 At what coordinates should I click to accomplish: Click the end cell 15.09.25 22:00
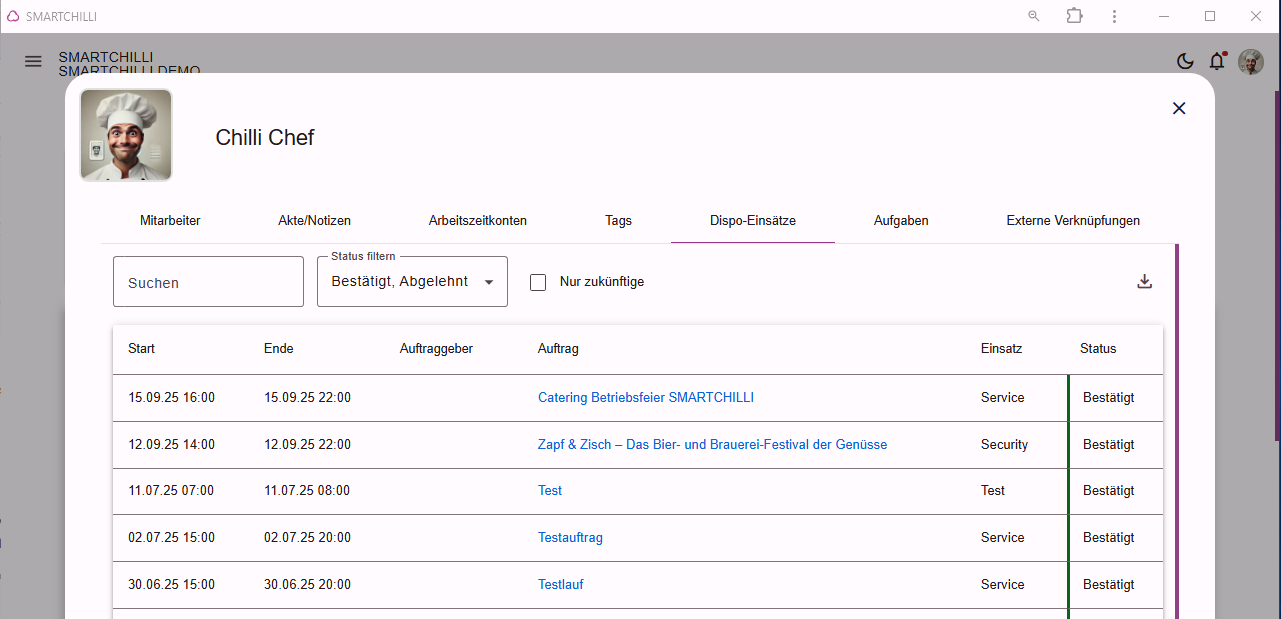307,397
